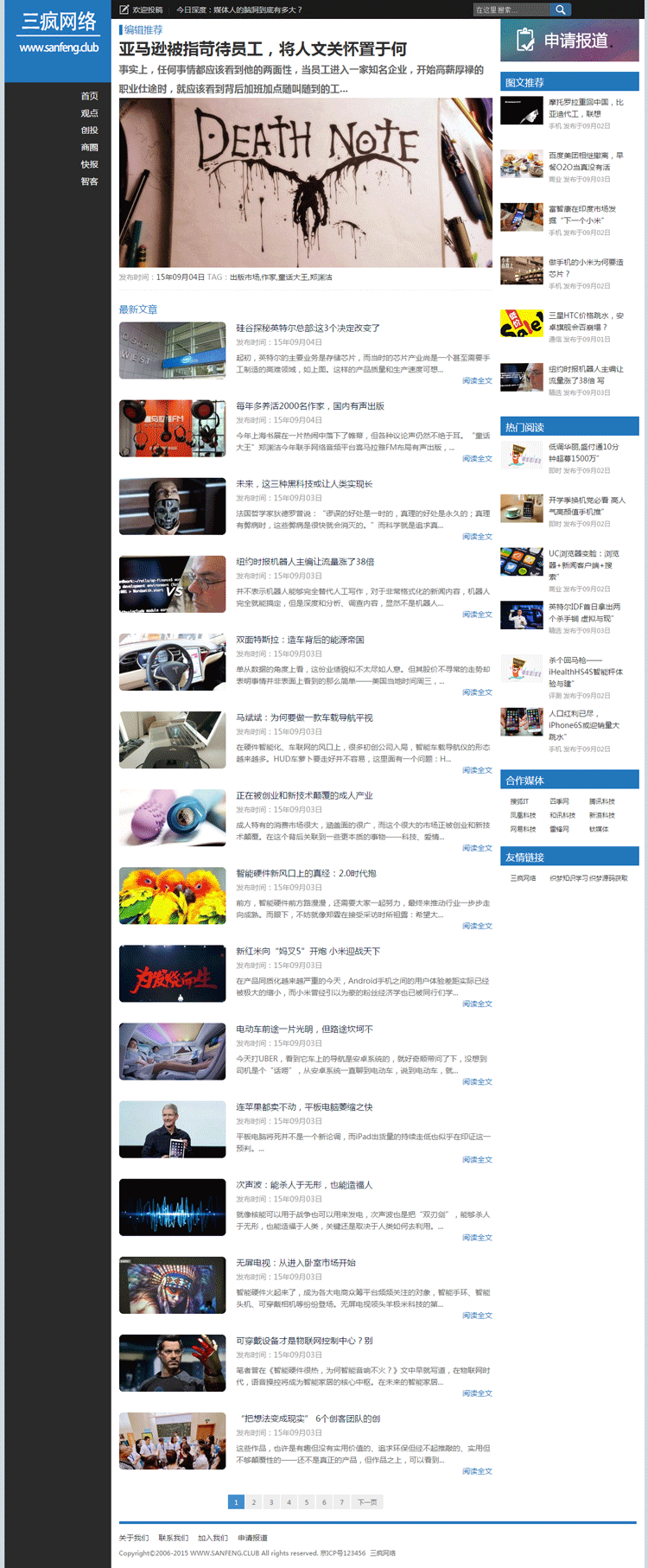This screenshot has height=1568, width=648.
Task: Go to pagination page 2
Action: (x=253, y=1502)
